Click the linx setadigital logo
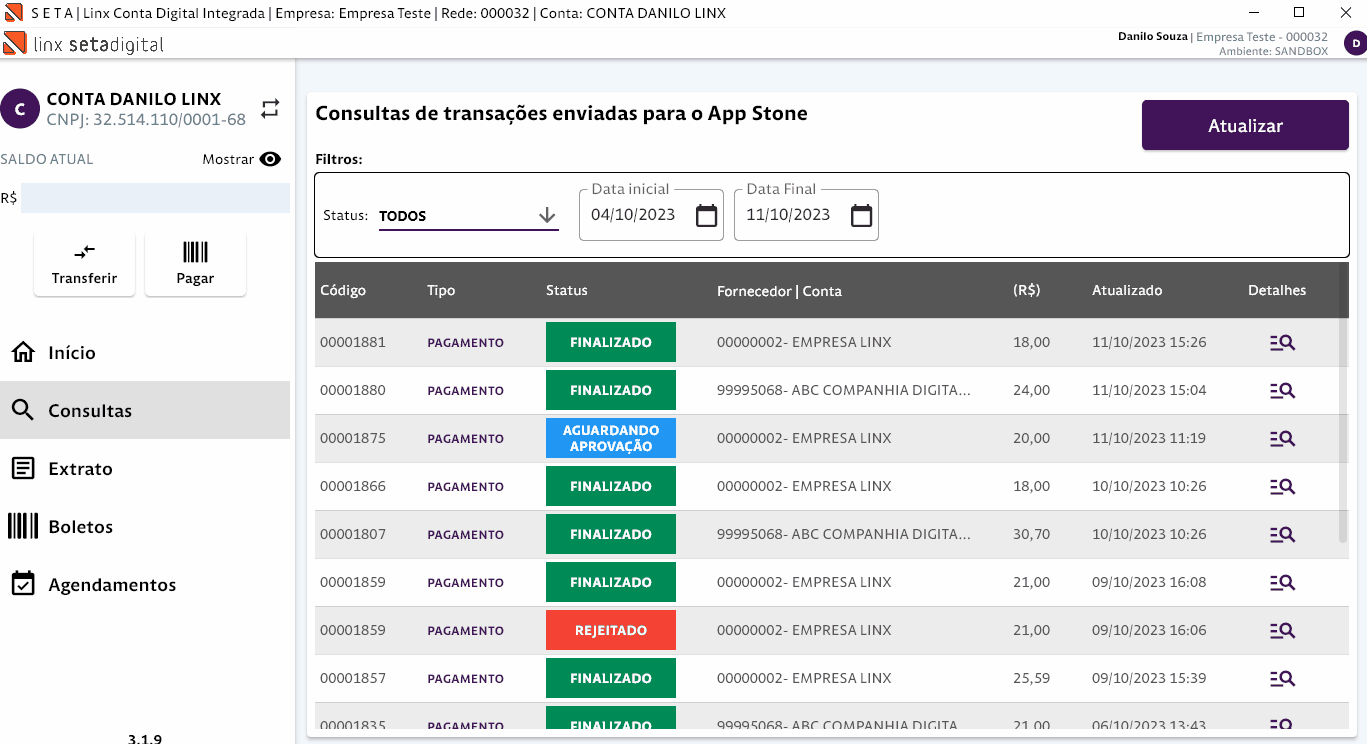Viewport: 1367px width, 744px height. coord(84,44)
